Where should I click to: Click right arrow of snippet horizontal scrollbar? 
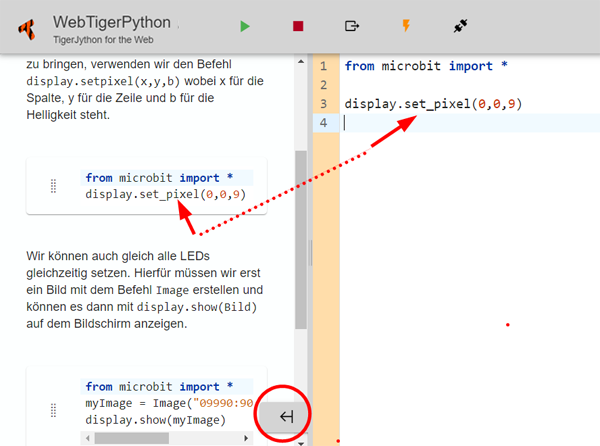coord(246,438)
